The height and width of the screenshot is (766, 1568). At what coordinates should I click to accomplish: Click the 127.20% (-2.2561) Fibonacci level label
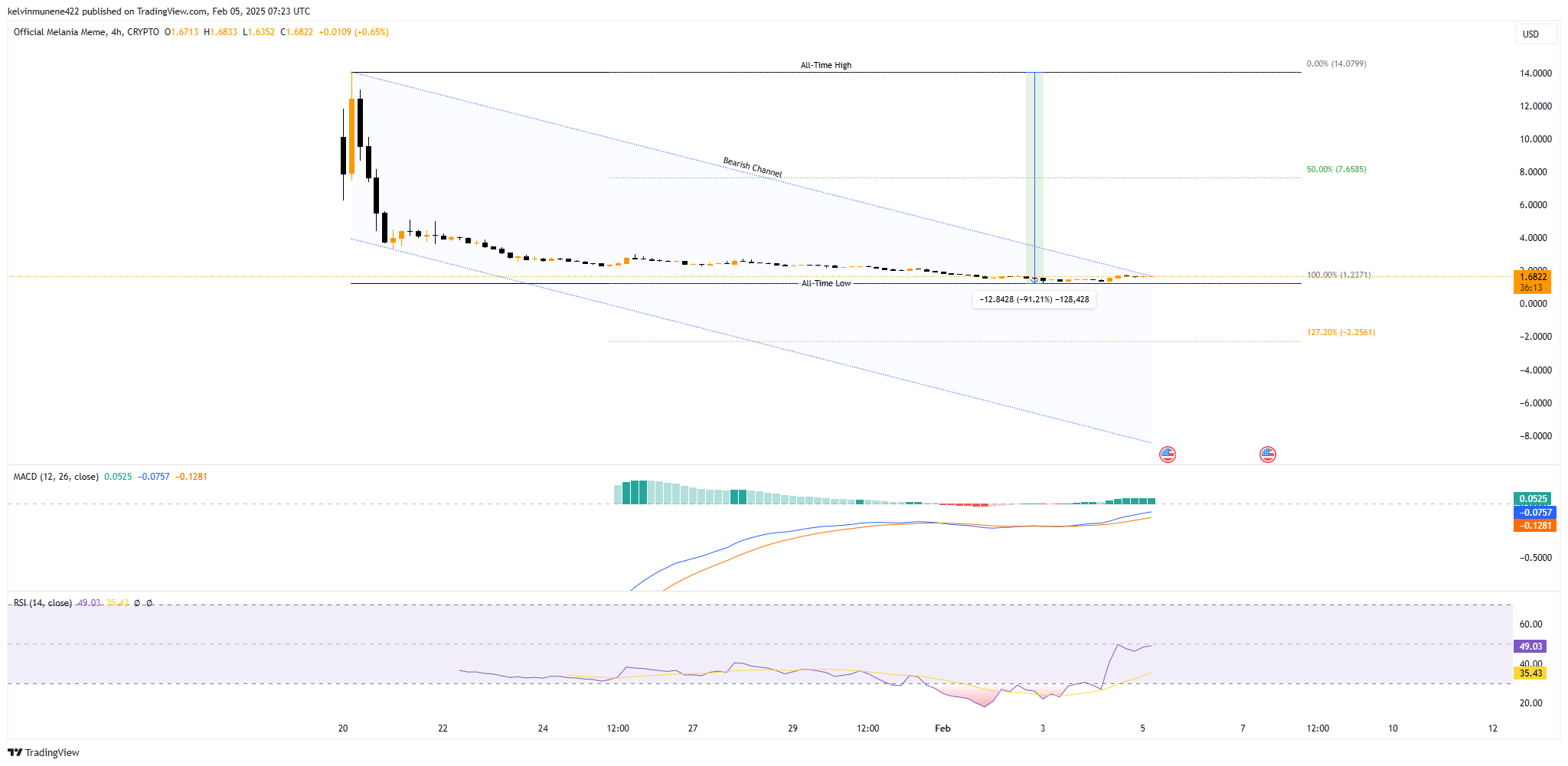point(1341,332)
